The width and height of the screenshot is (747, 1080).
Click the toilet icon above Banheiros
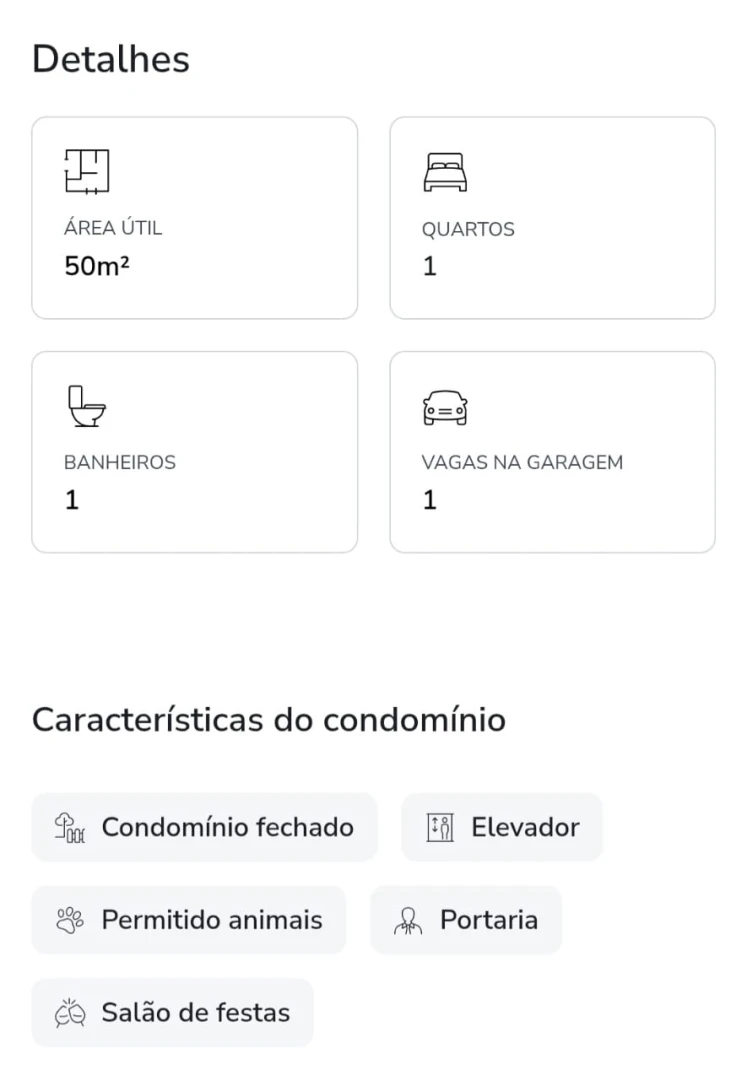[87, 406]
